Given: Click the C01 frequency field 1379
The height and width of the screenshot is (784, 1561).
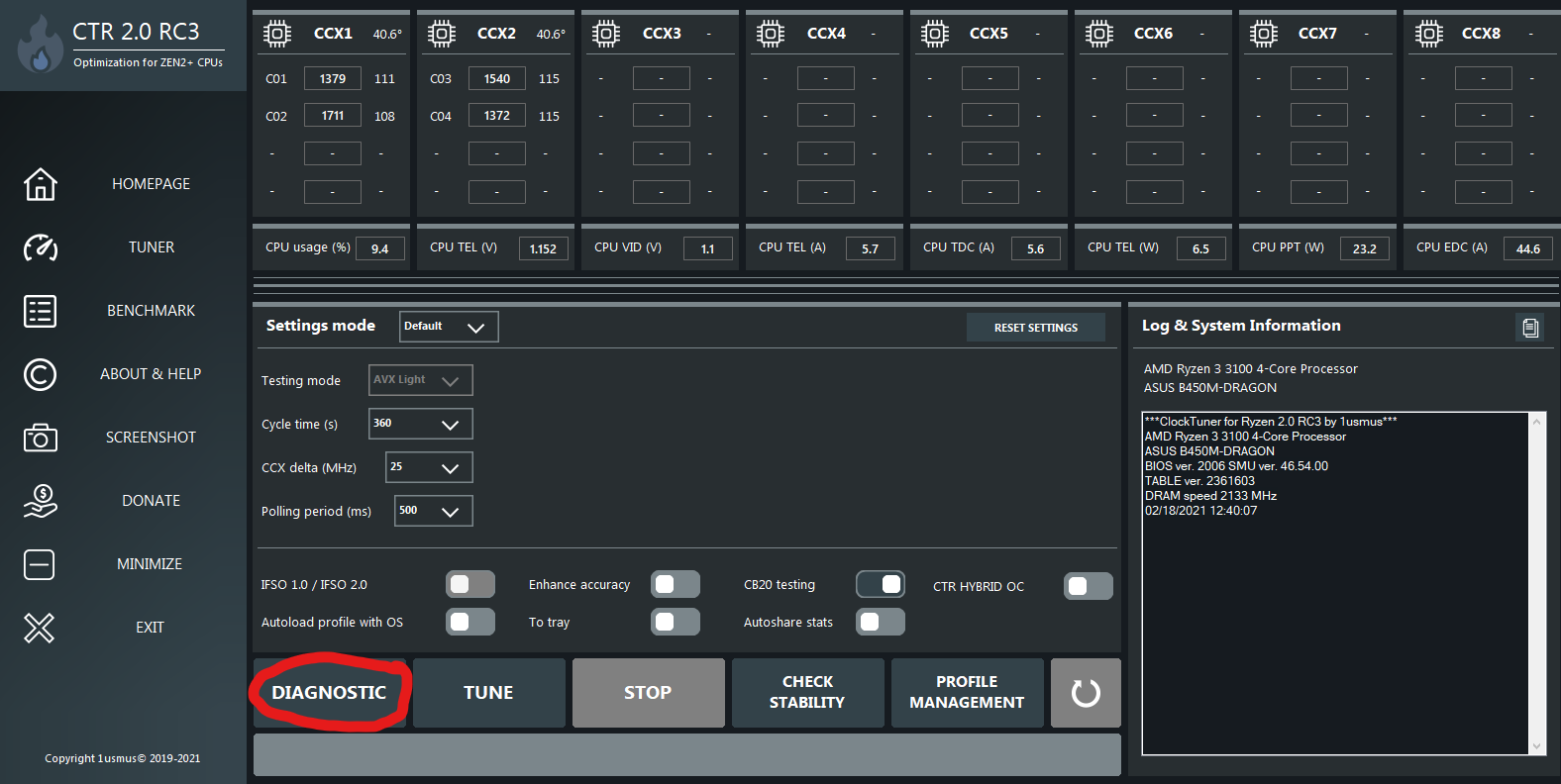Looking at the screenshot, I should pos(333,78).
